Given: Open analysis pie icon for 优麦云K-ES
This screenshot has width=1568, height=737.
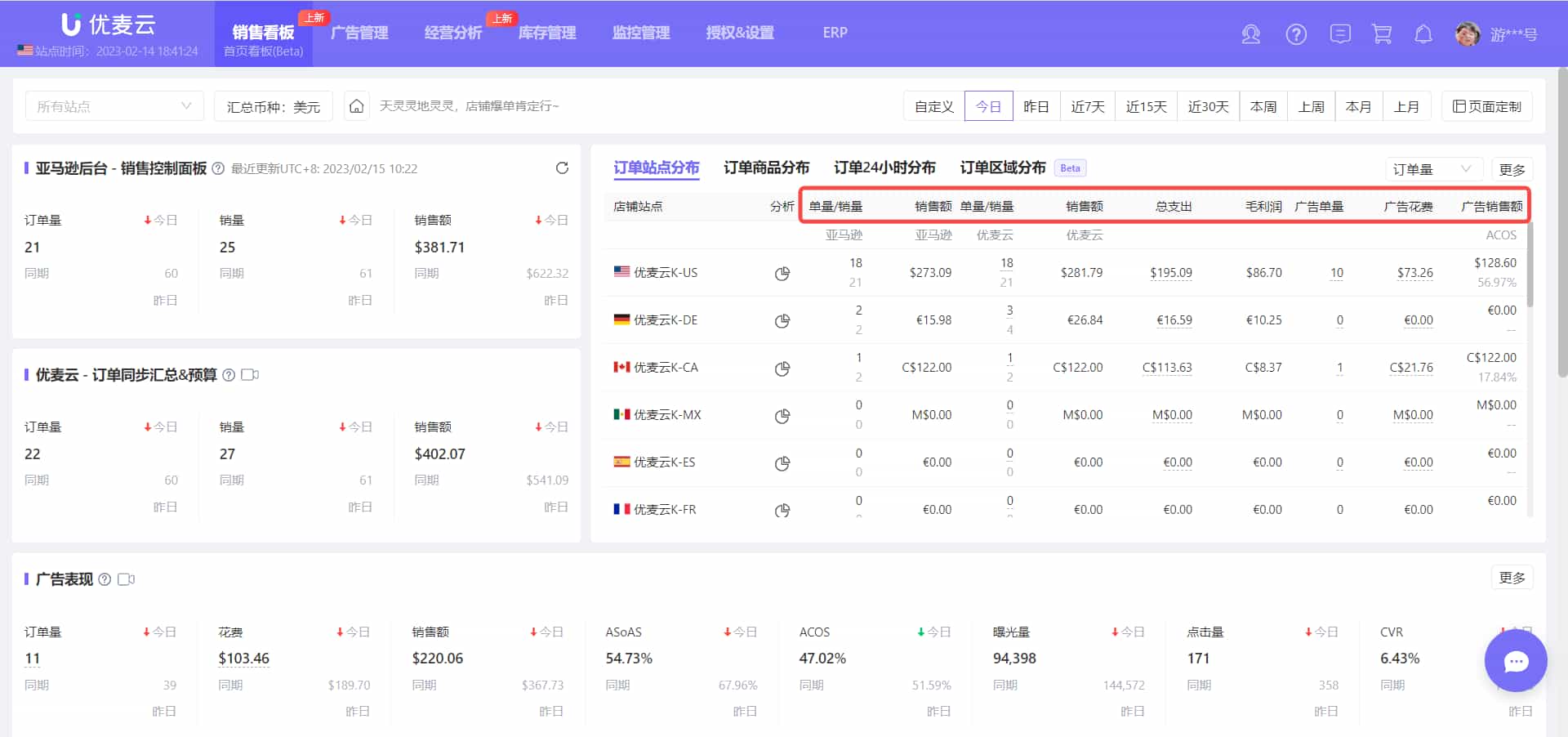Looking at the screenshot, I should [x=782, y=462].
